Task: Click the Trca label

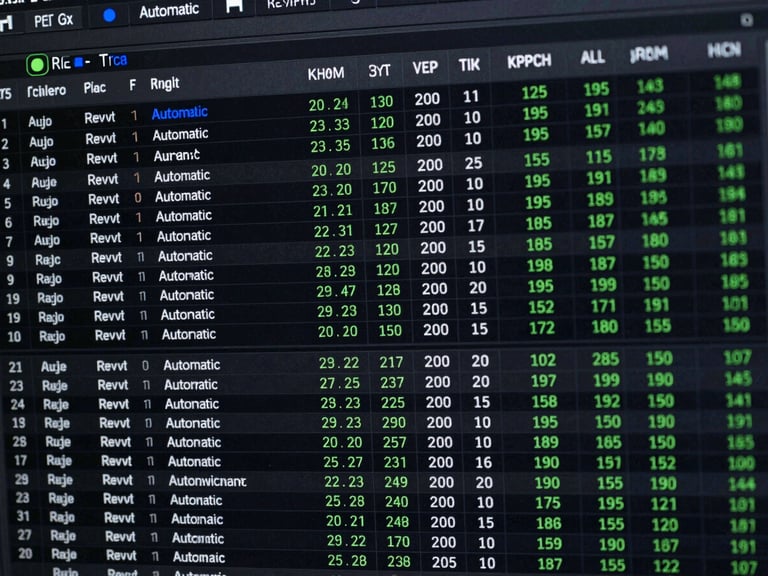Action: pos(113,60)
